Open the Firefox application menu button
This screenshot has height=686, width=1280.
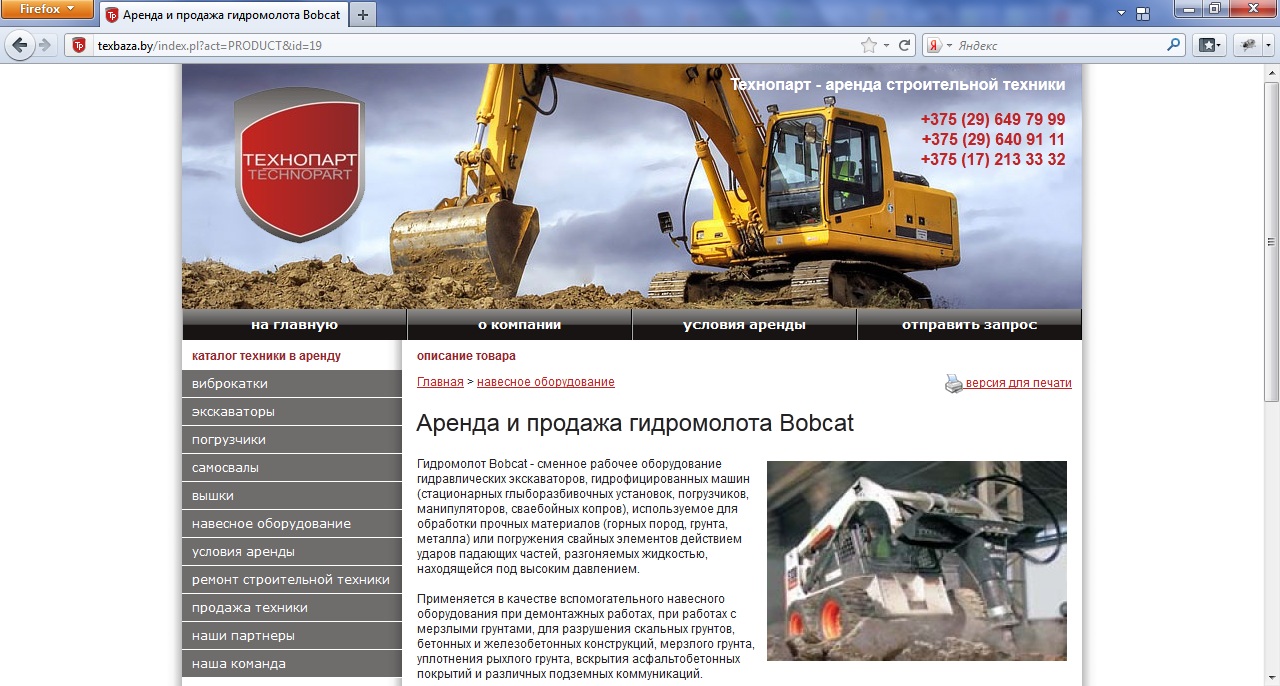pos(48,10)
